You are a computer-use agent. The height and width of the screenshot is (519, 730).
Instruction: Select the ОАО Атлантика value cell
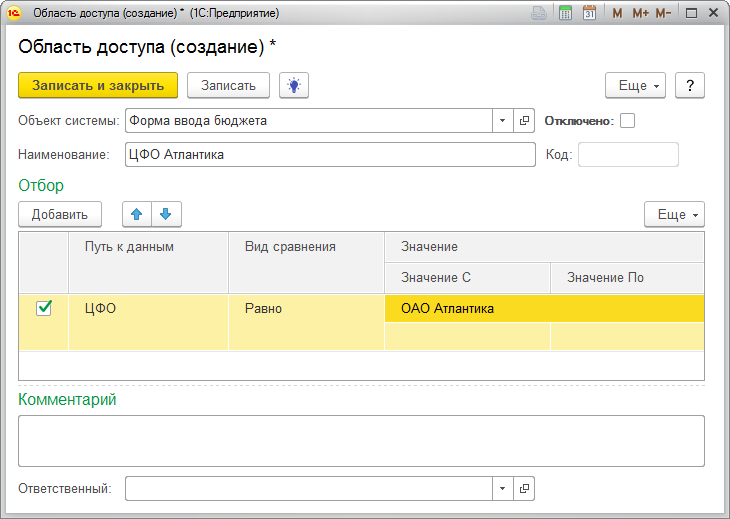[x=543, y=308]
